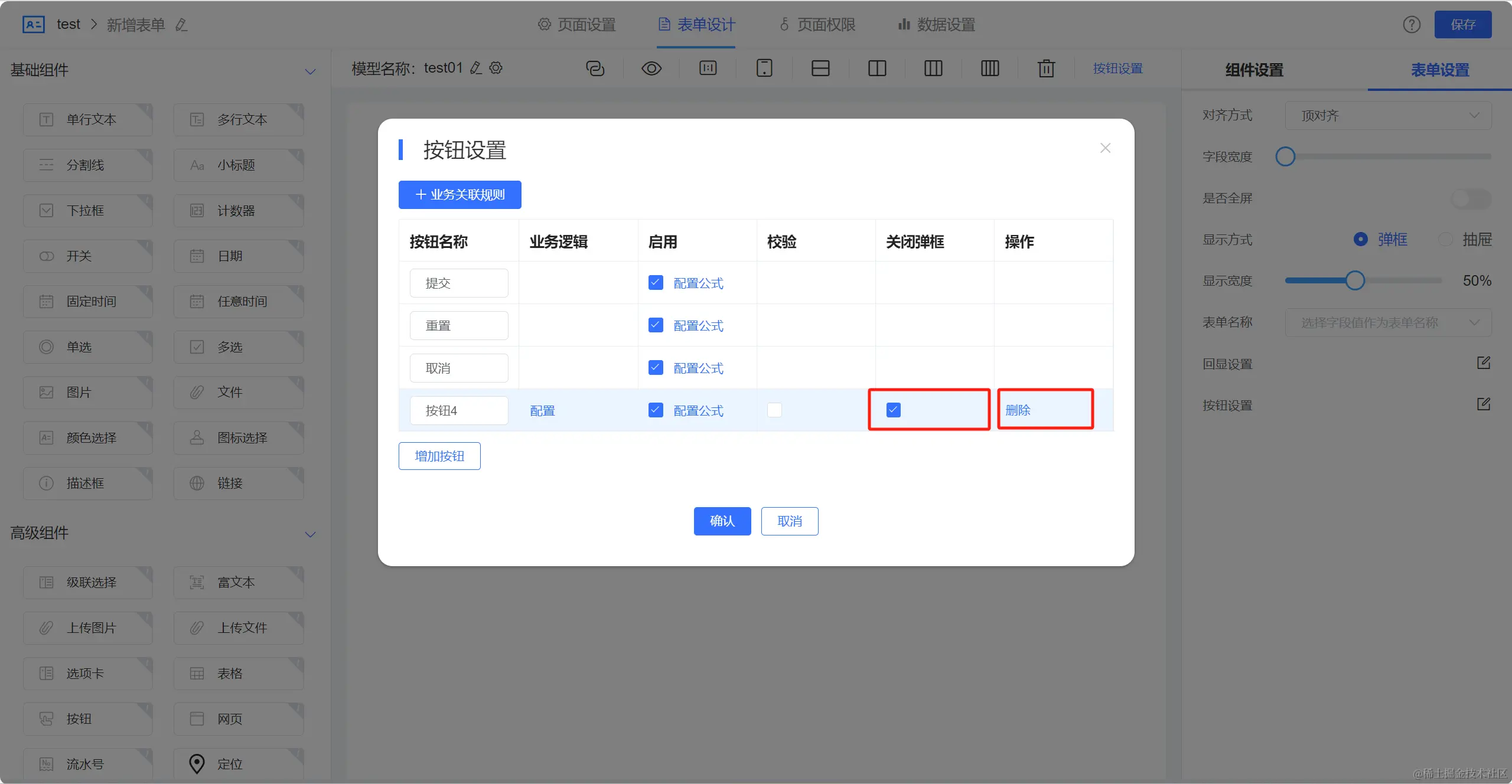This screenshot has width=1512, height=784.
Task: Click the trash delete icon in toolbar
Action: 1046,68
